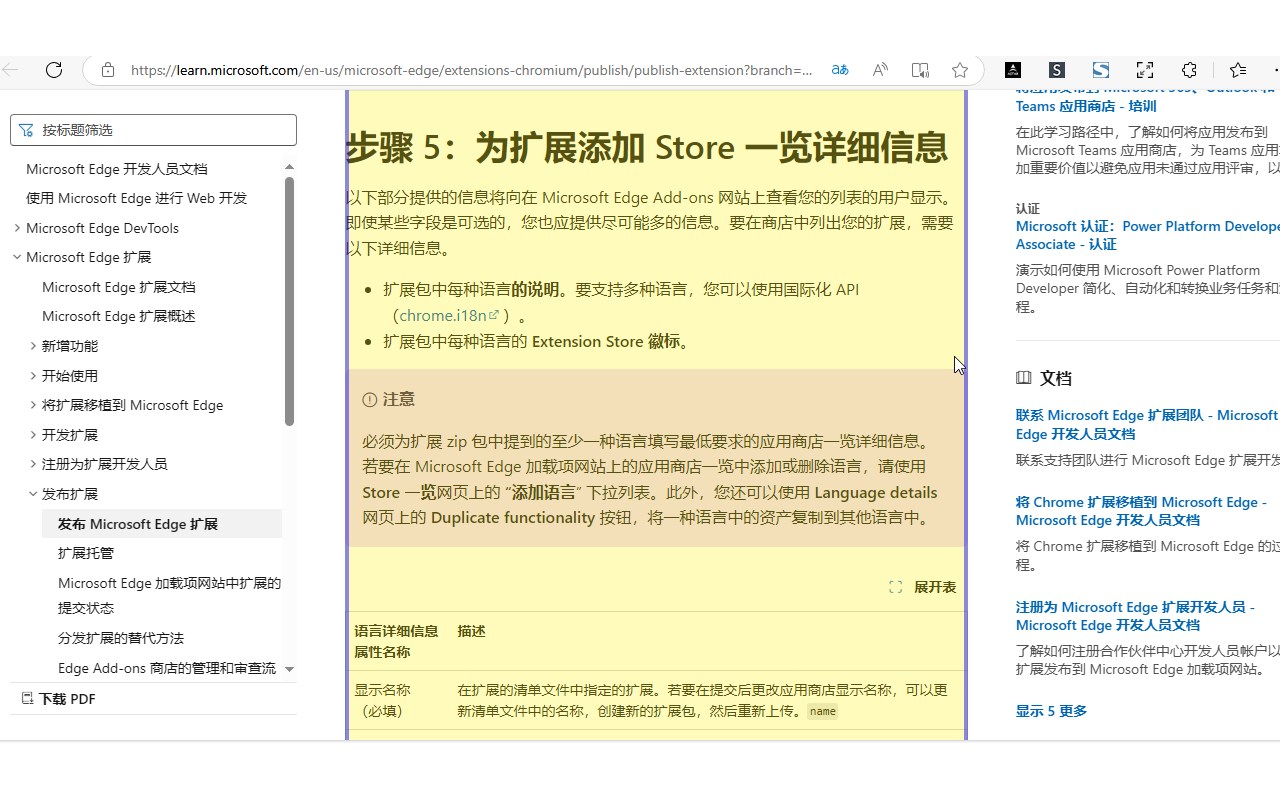Start Read aloud from the address bar

[x=880, y=70]
